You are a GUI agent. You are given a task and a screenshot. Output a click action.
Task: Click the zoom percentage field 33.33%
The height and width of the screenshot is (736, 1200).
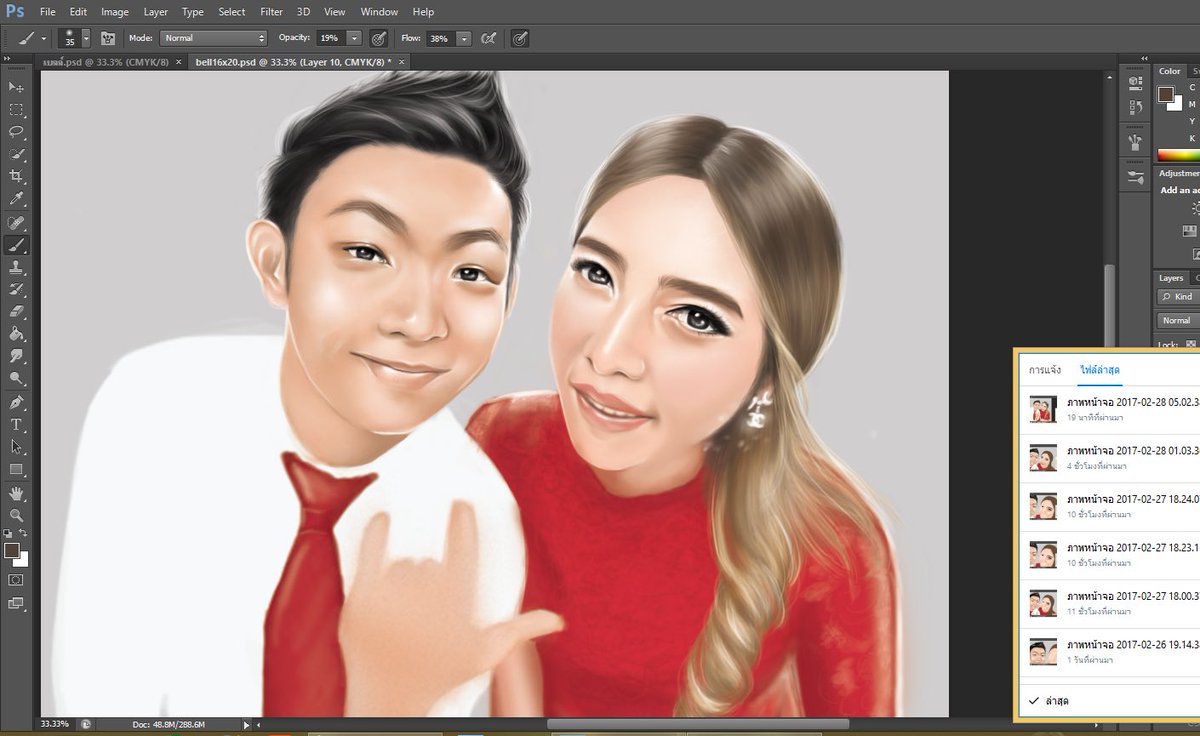(55, 724)
